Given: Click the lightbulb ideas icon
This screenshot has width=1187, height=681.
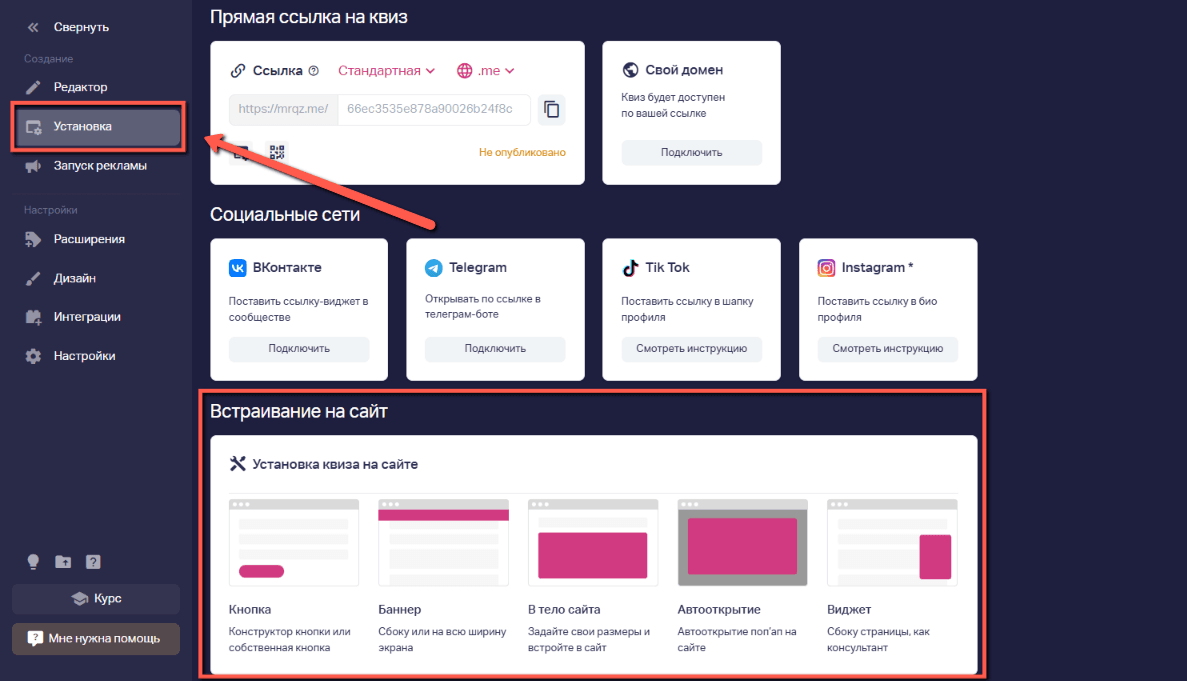Looking at the screenshot, I should (33, 561).
